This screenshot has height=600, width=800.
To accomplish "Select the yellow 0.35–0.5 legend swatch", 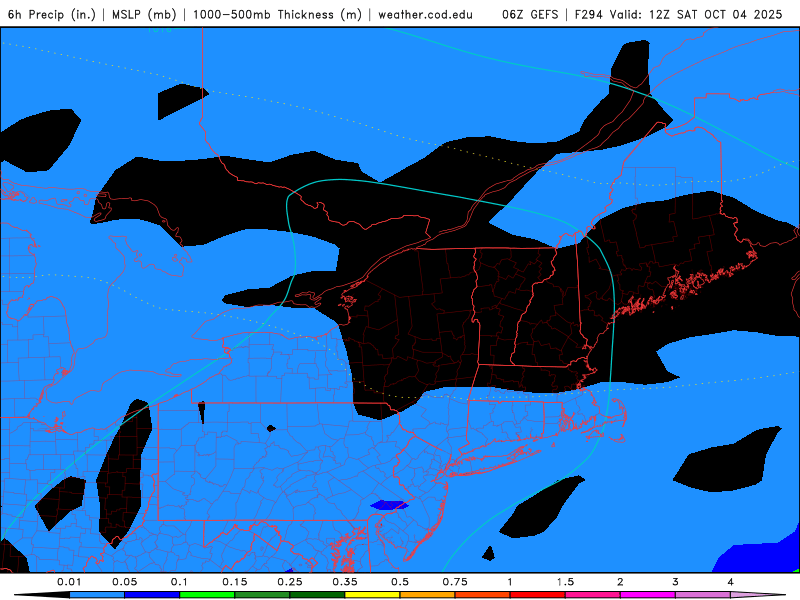I will (372, 595).
